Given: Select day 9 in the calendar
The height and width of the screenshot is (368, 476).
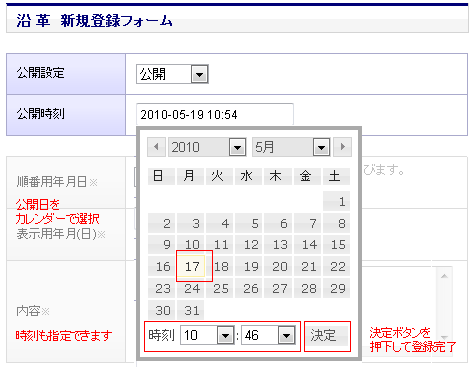Looking at the screenshot, I should pyautogui.click(x=161, y=245).
